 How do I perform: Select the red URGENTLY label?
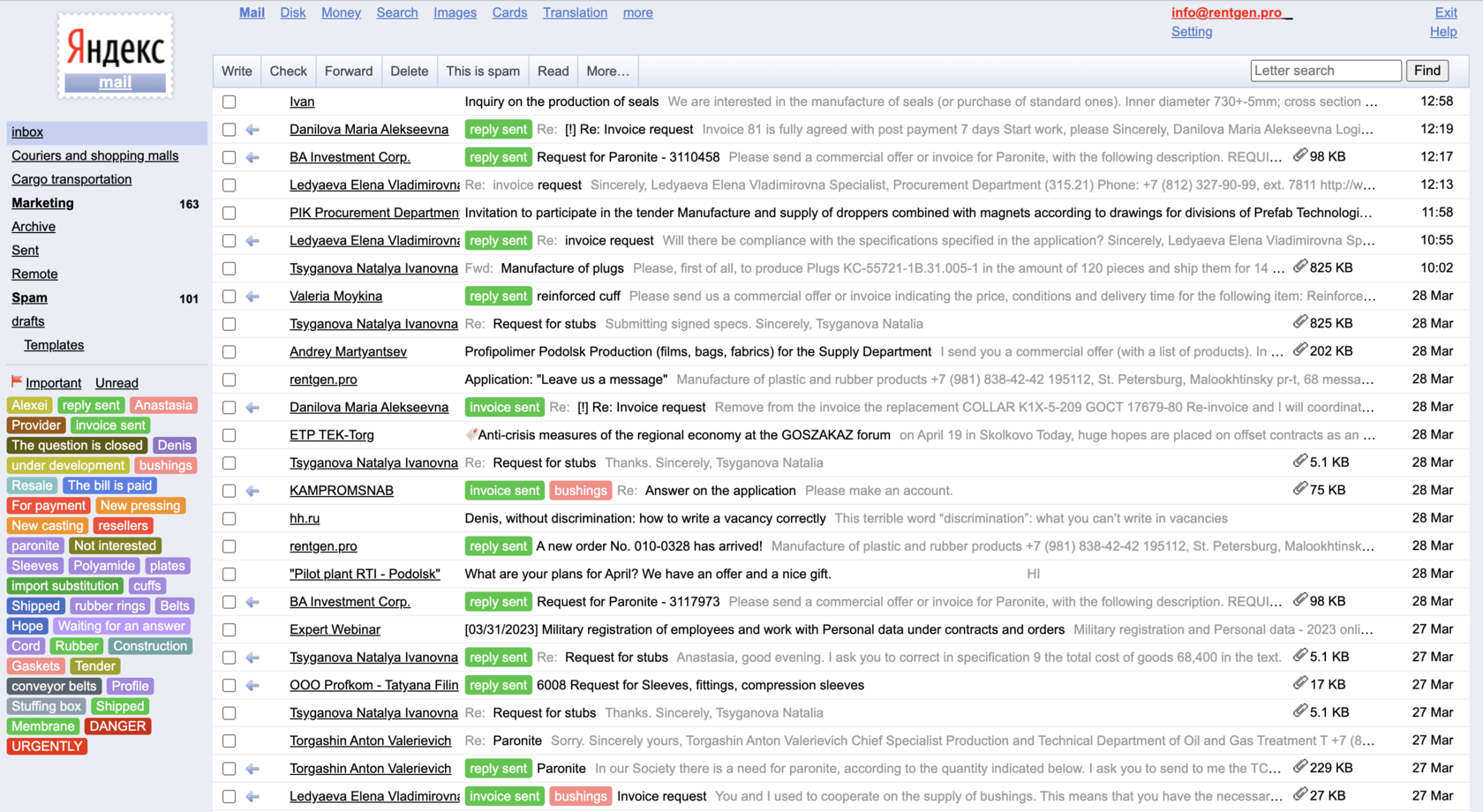click(47, 747)
